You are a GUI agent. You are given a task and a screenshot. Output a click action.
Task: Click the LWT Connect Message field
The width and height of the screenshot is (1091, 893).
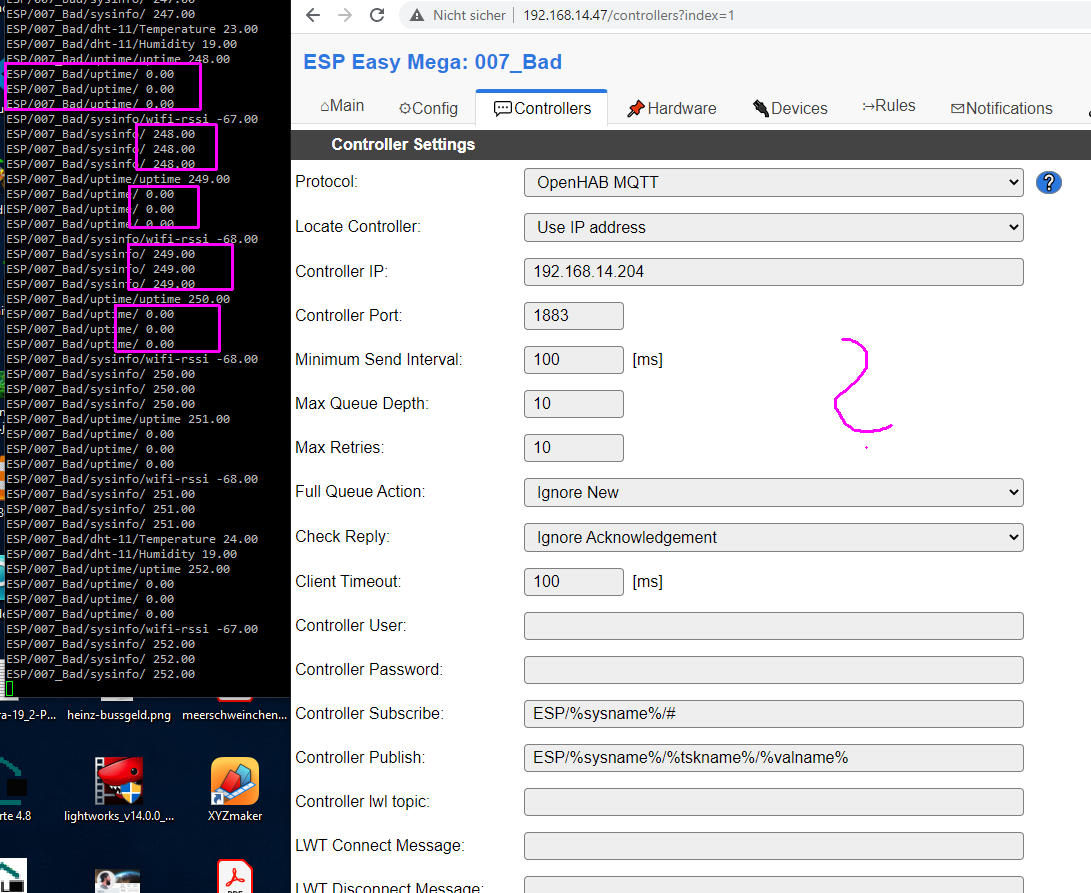click(x=773, y=846)
